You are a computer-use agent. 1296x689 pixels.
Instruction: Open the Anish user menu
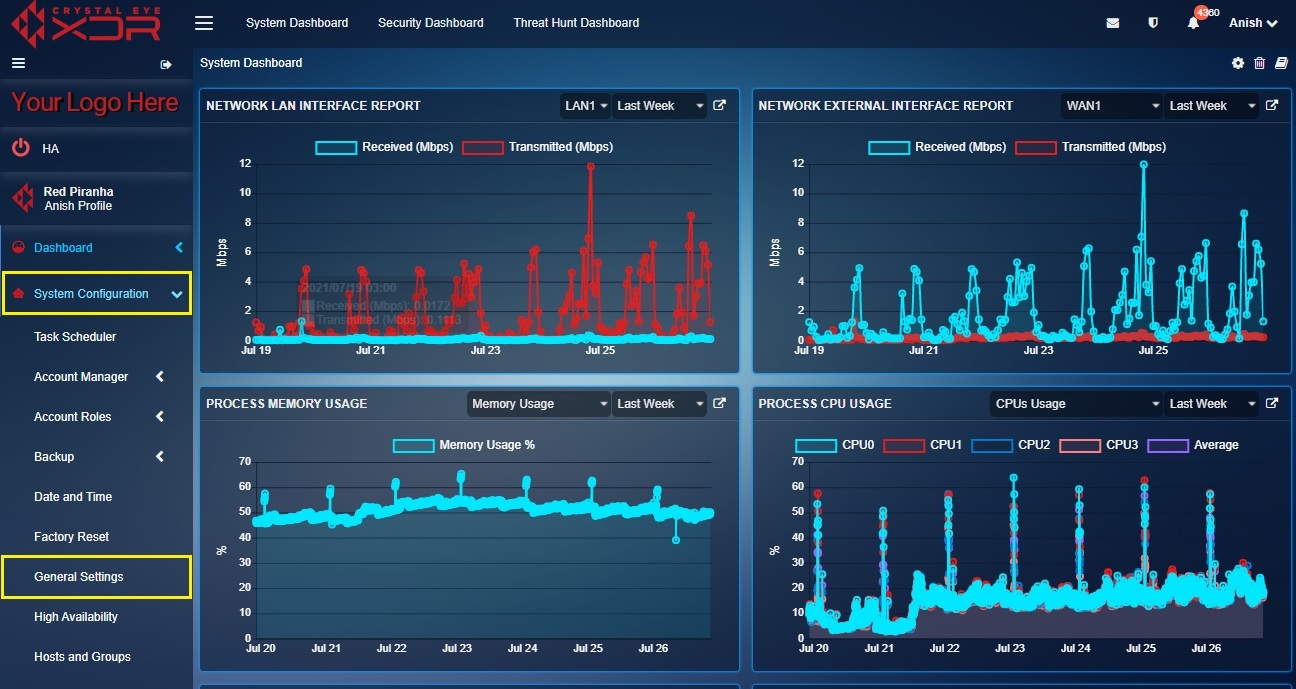(1253, 23)
